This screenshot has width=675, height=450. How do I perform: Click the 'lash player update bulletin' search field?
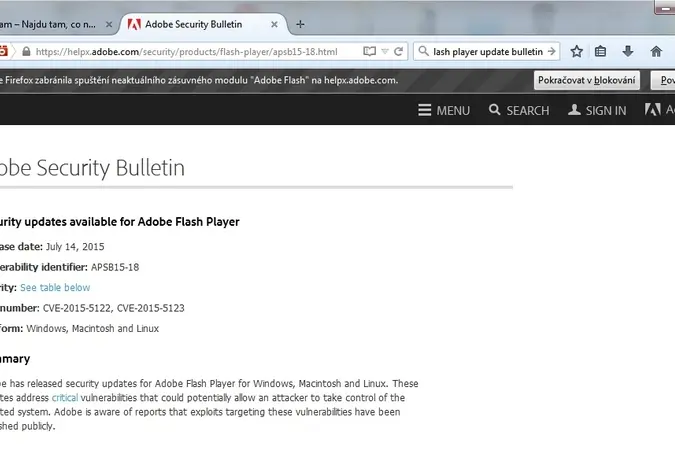tap(488, 52)
